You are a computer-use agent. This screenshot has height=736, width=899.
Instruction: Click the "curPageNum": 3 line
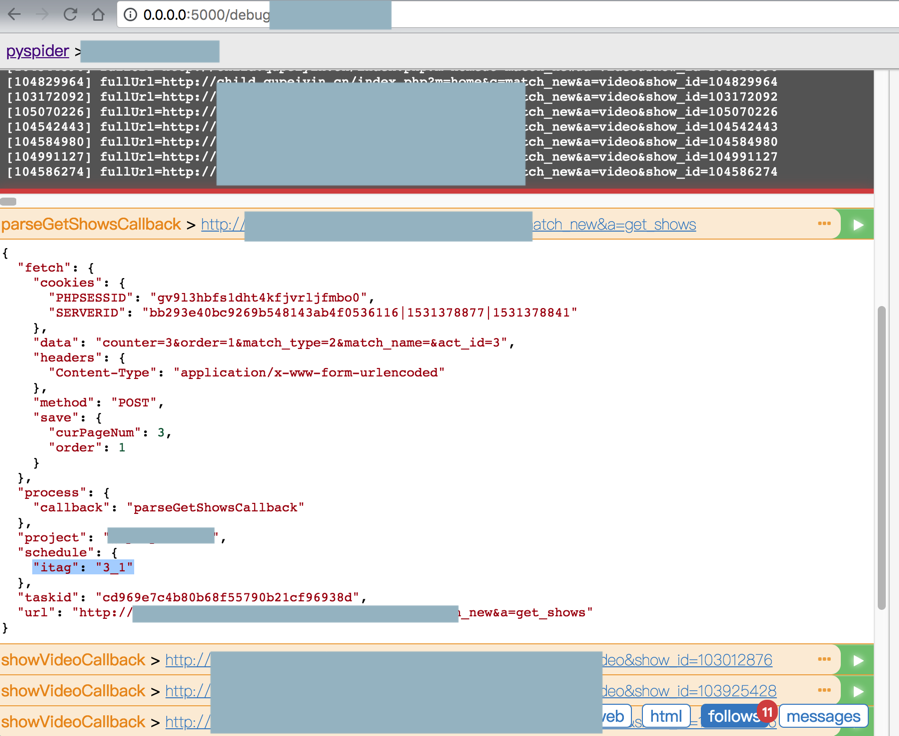click(x=110, y=433)
